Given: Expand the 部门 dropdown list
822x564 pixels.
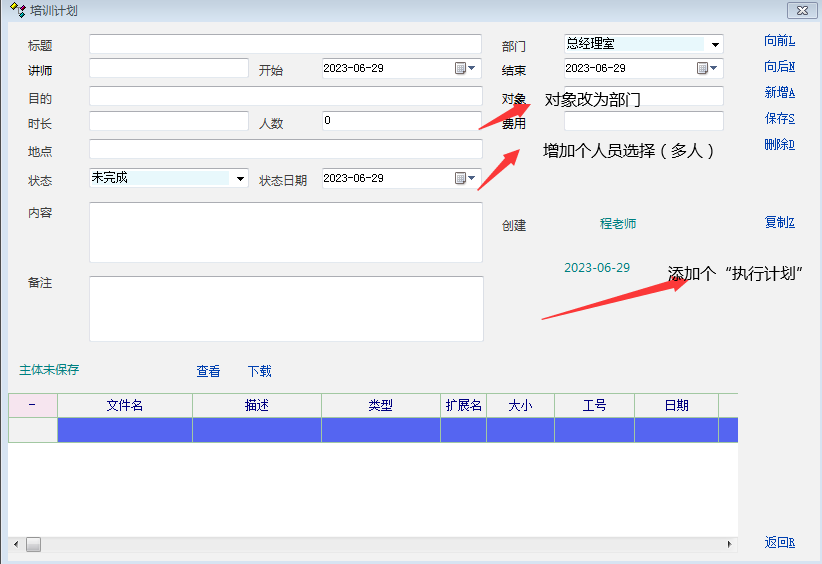Looking at the screenshot, I should point(715,45).
